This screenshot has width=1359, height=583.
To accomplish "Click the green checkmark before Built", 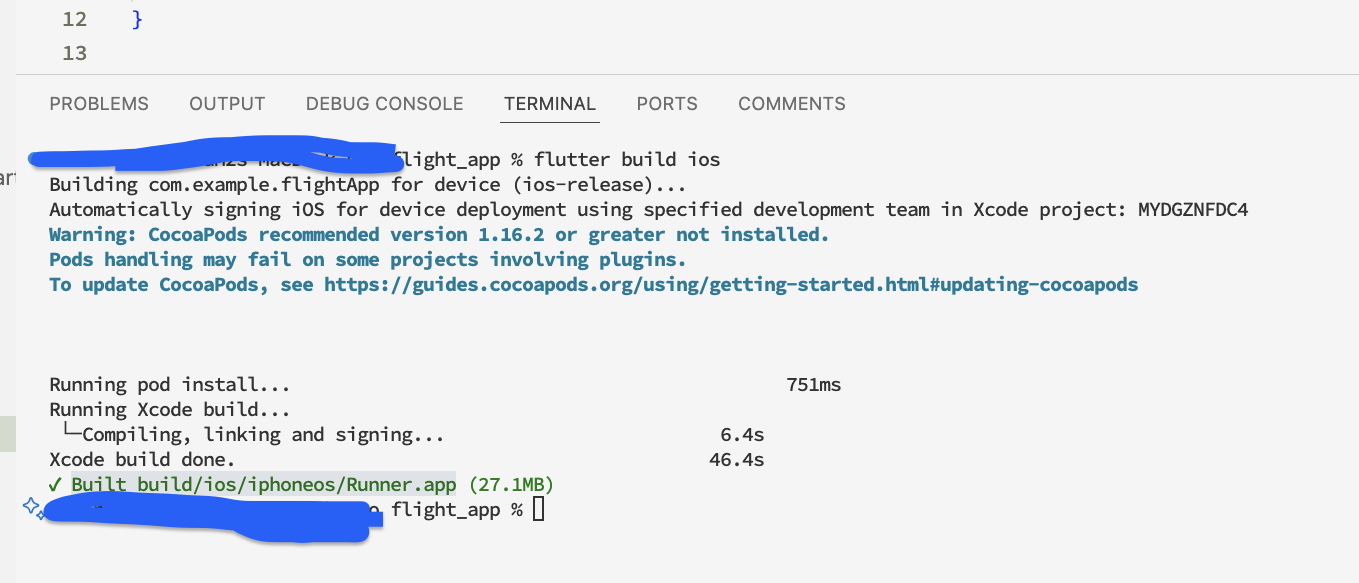I will tap(56, 485).
